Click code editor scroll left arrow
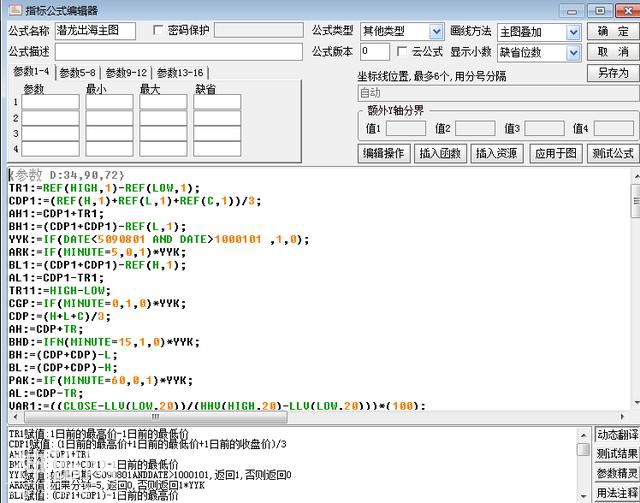The image size is (640, 503). [16, 417]
